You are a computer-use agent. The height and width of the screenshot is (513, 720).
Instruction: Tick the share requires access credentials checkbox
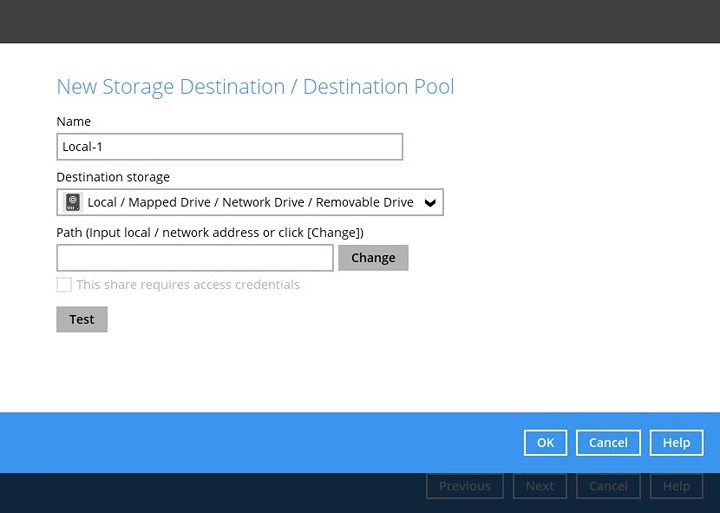(x=64, y=285)
